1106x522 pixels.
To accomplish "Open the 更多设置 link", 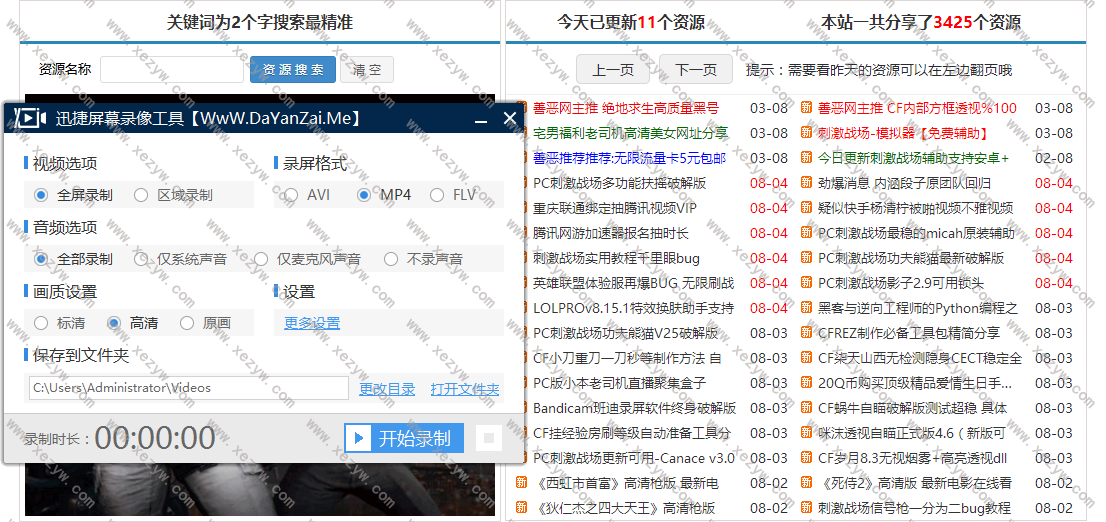I will point(312,323).
